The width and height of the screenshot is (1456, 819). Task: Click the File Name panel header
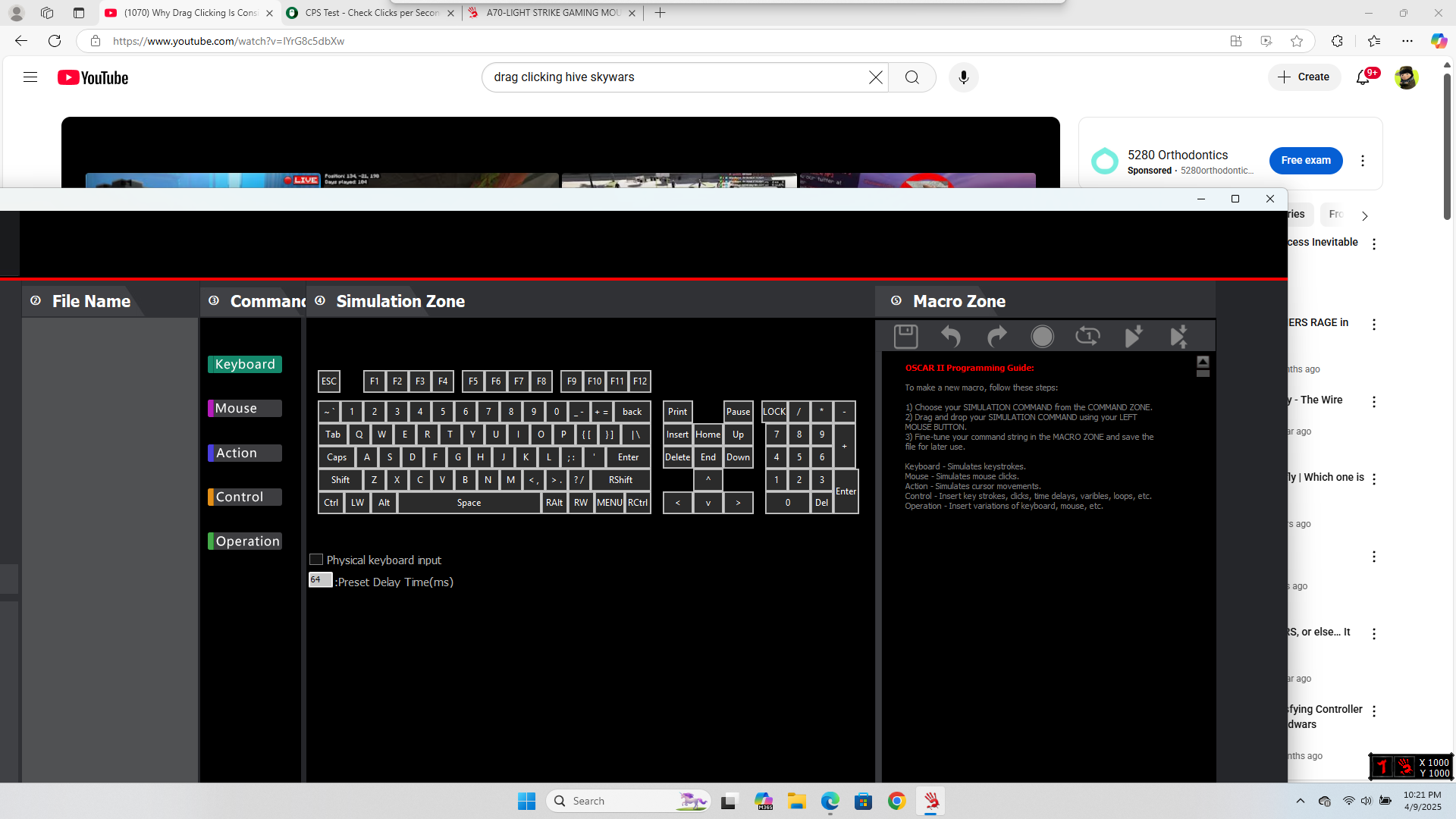(91, 301)
